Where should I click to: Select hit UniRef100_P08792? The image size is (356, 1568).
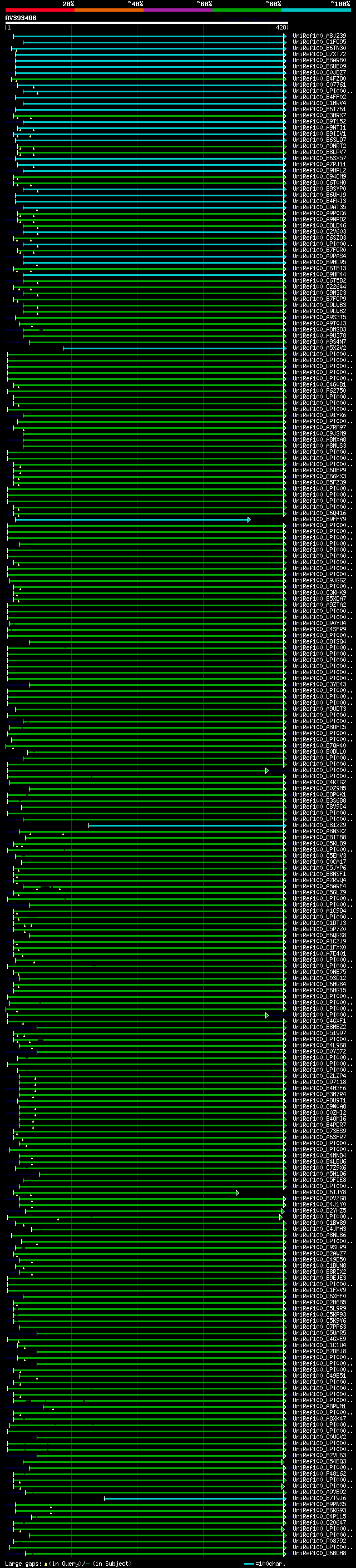tap(319, 1541)
